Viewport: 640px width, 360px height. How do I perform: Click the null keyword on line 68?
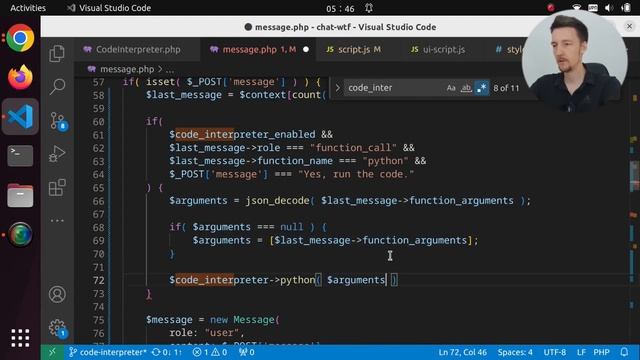pyautogui.click(x=291, y=227)
